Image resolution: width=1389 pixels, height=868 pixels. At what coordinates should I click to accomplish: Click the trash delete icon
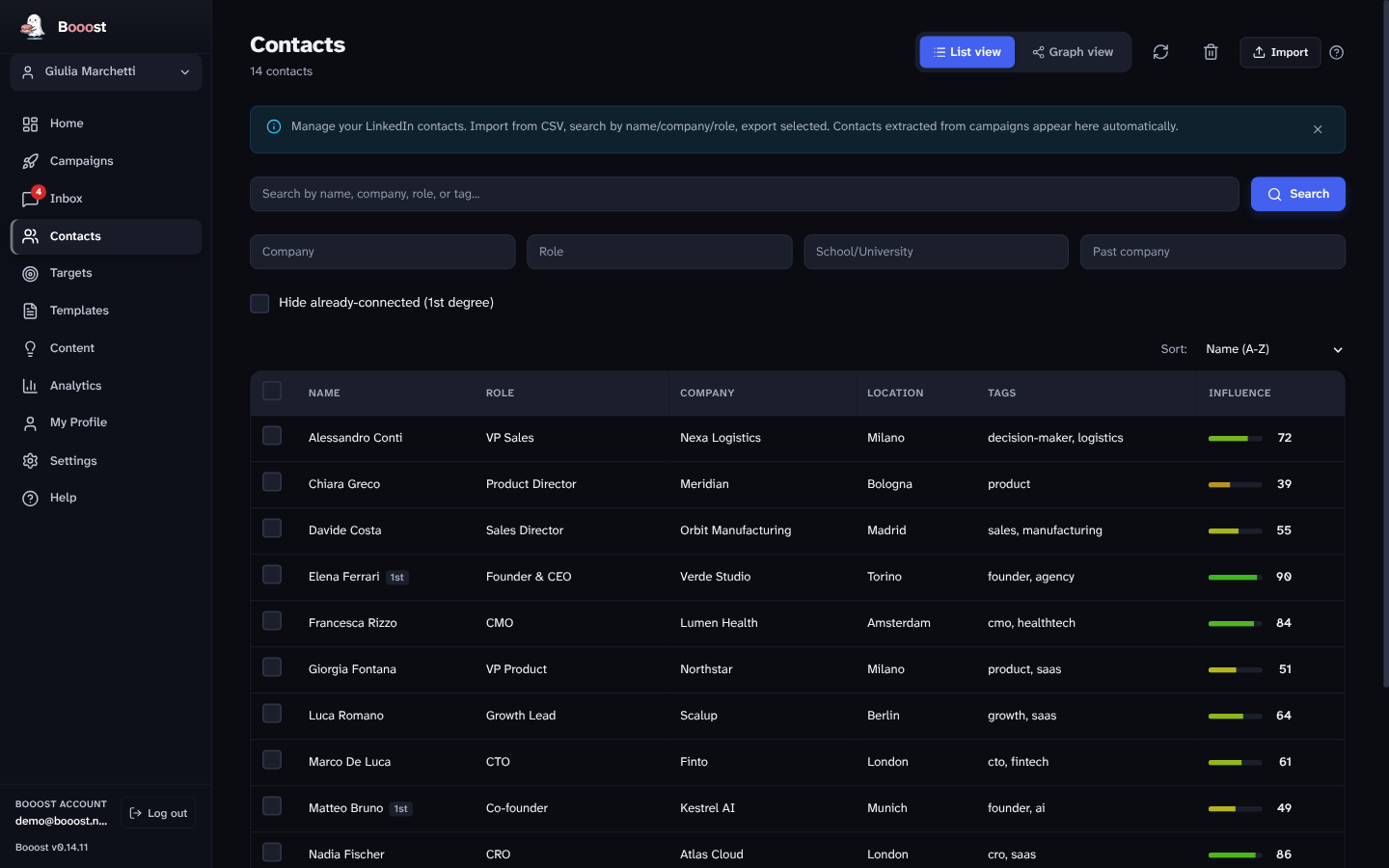click(1211, 52)
